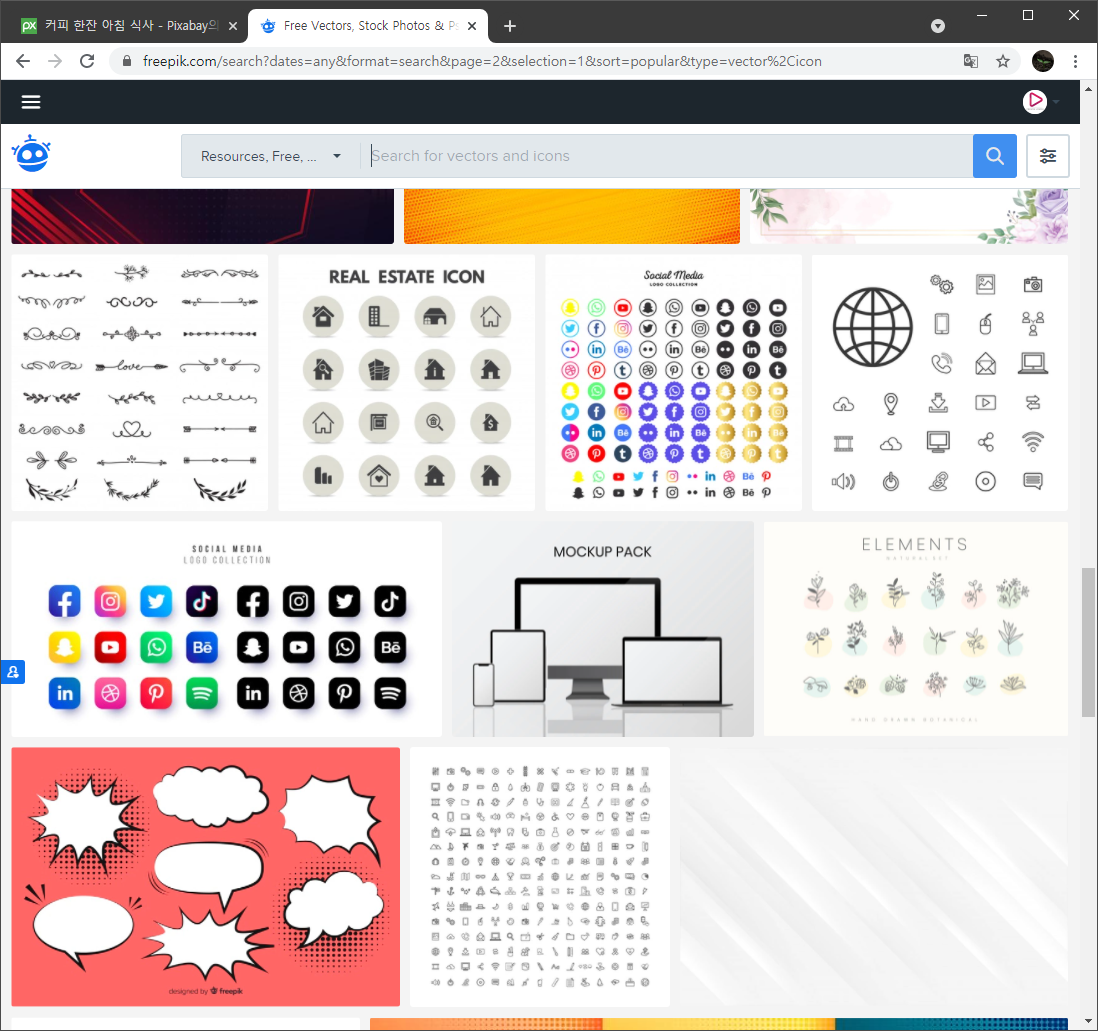
Task: Open the square Social Media Logo Collection thumbnail
Action: 226,629
